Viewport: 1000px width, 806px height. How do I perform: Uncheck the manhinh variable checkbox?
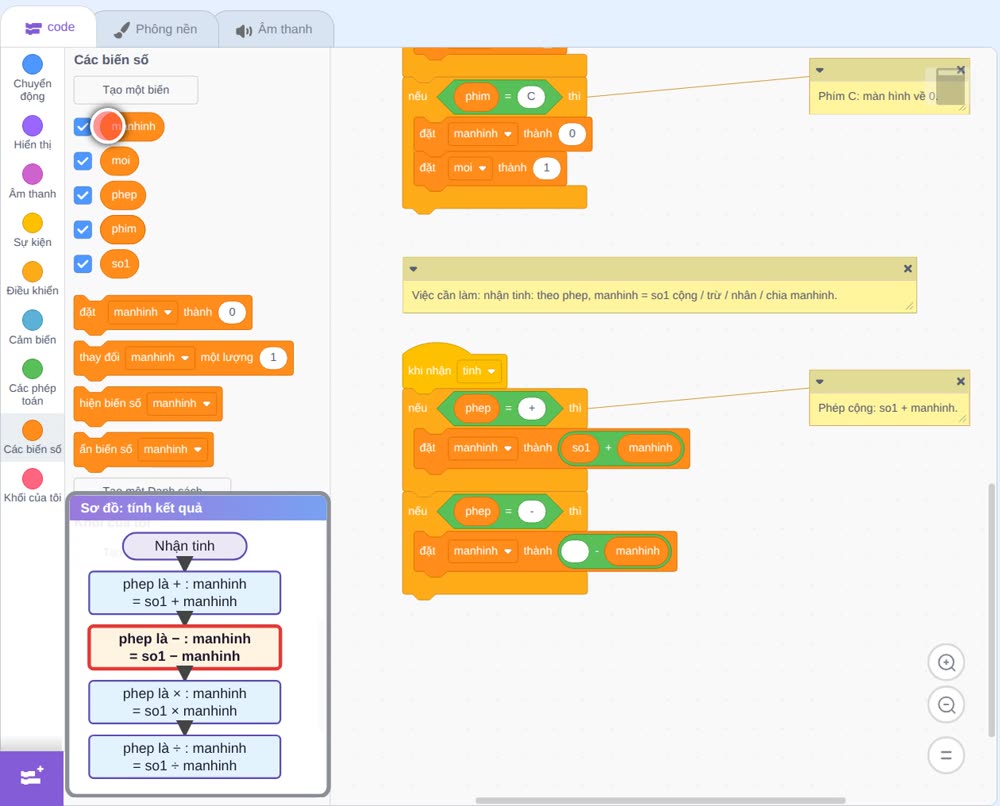[83, 126]
